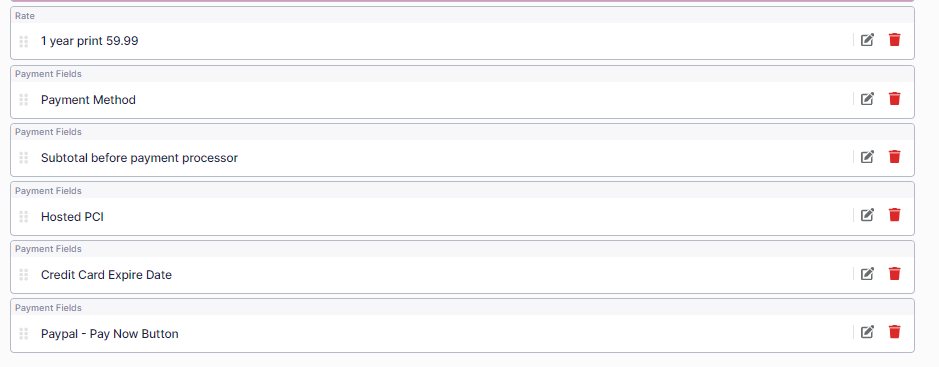Delete Subtotal before payment processor row

tap(895, 157)
